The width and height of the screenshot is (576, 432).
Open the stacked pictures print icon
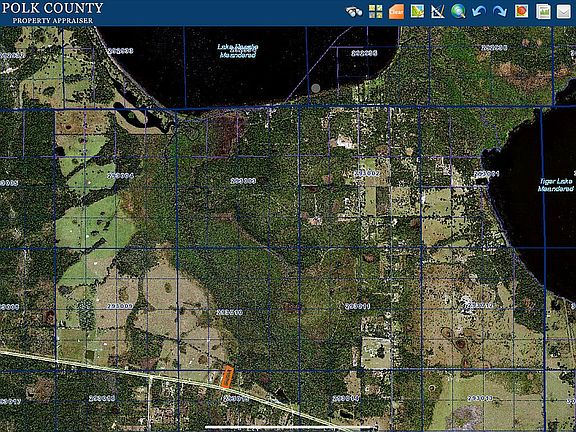pos(543,11)
